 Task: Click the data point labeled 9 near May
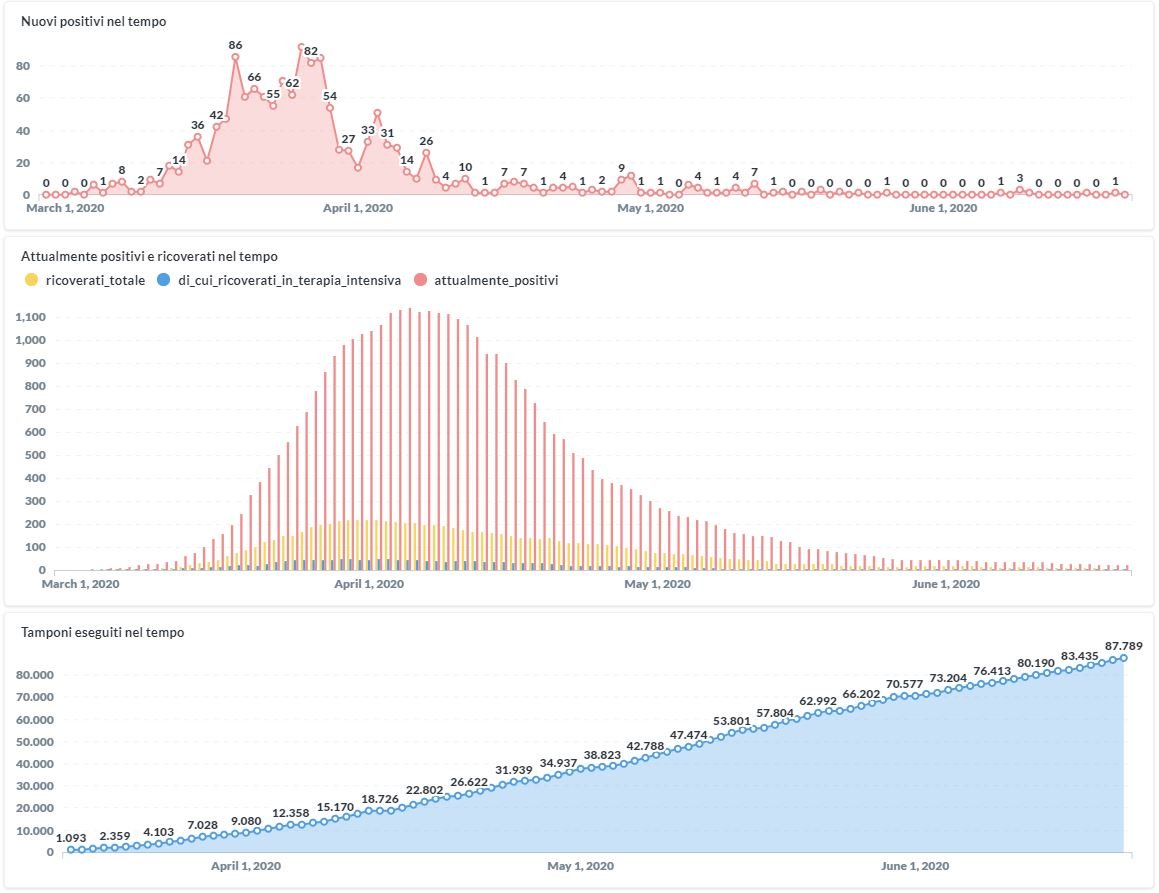[621, 180]
